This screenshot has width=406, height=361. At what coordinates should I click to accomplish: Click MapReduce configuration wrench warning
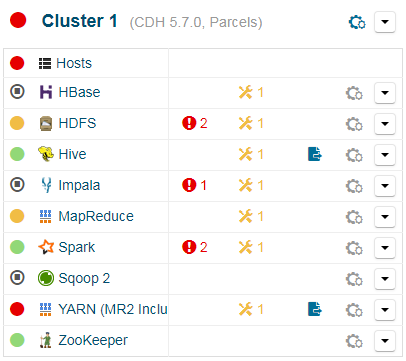pos(246,216)
